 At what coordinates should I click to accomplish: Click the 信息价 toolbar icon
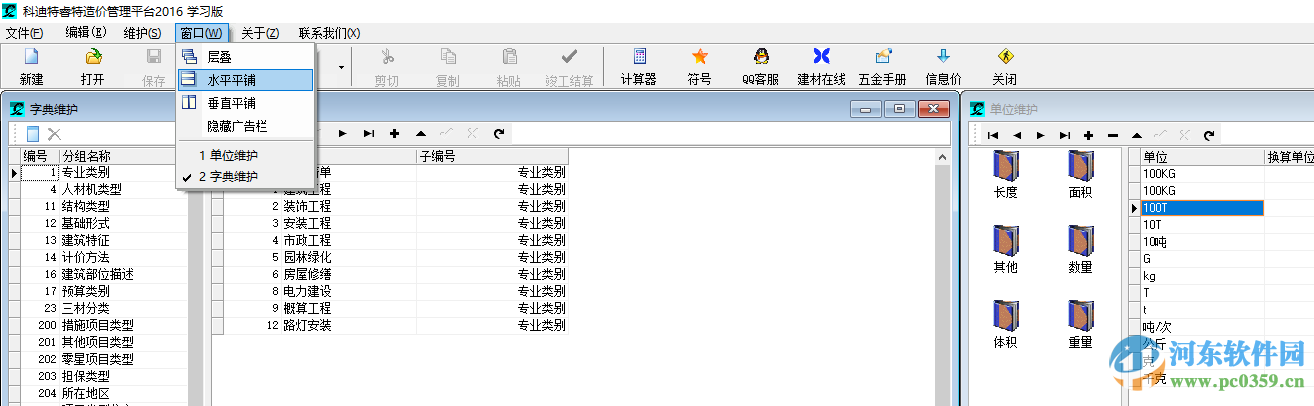(x=943, y=67)
